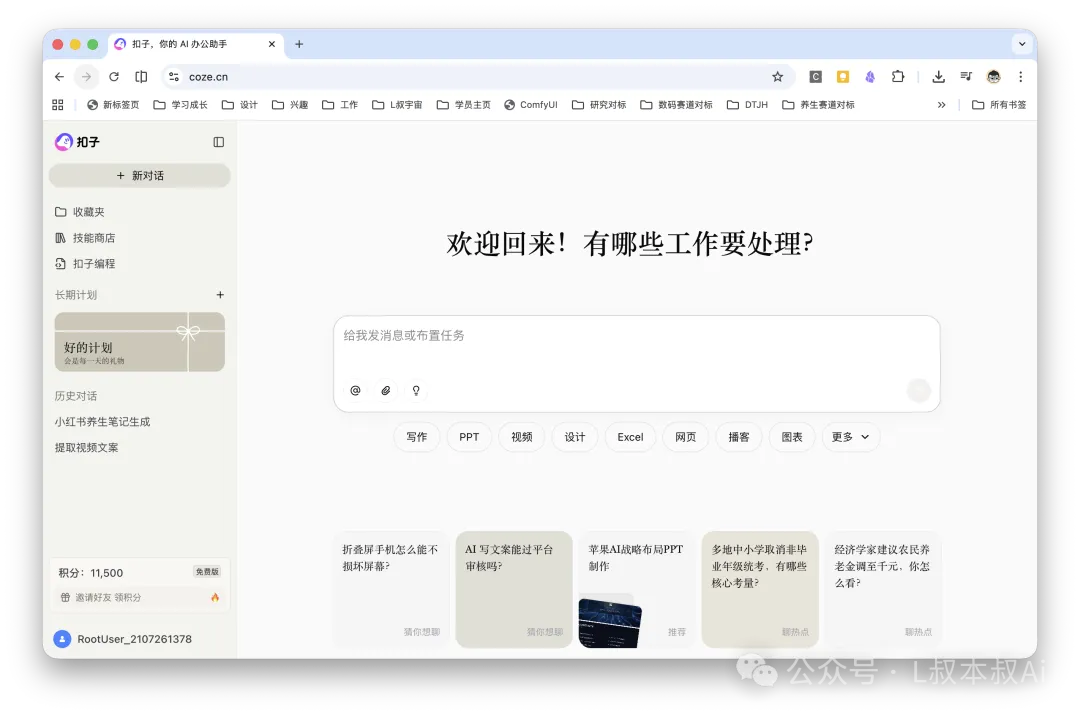Open the 技能商店 skill store

(x=85, y=238)
